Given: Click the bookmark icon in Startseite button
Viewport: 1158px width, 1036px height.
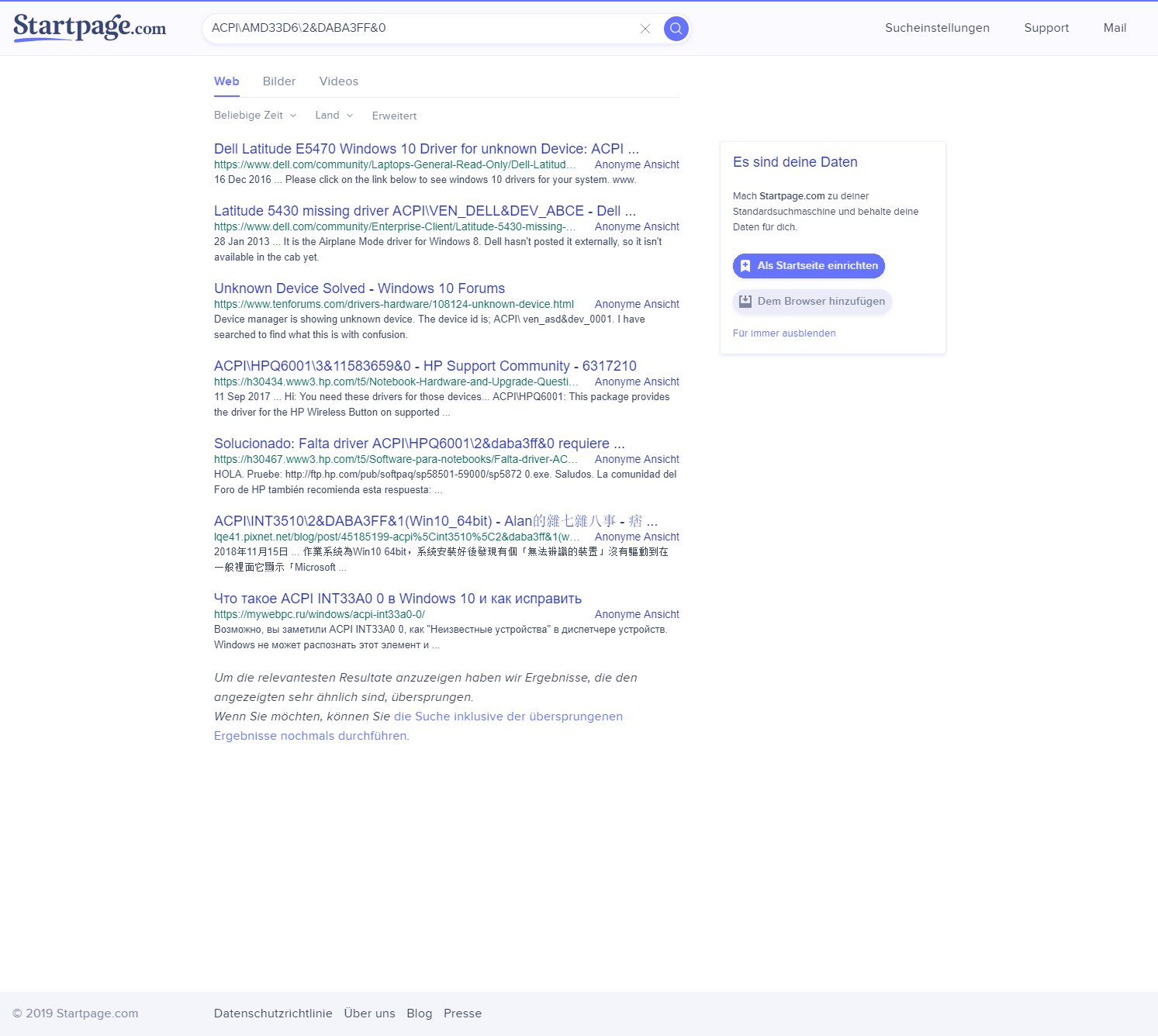Looking at the screenshot, I should (x=745, y=266).
